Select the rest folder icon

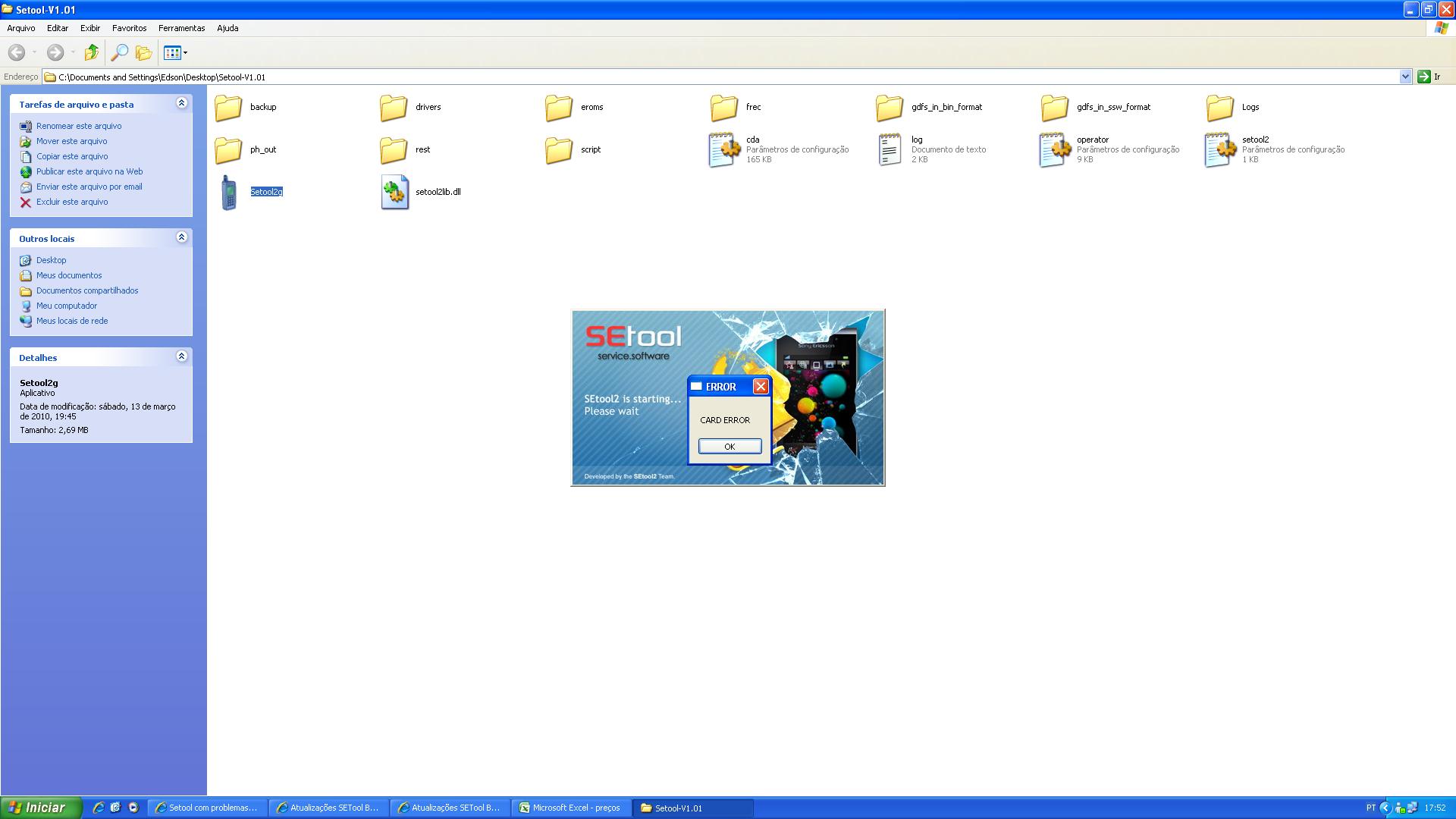click(394, 150)
